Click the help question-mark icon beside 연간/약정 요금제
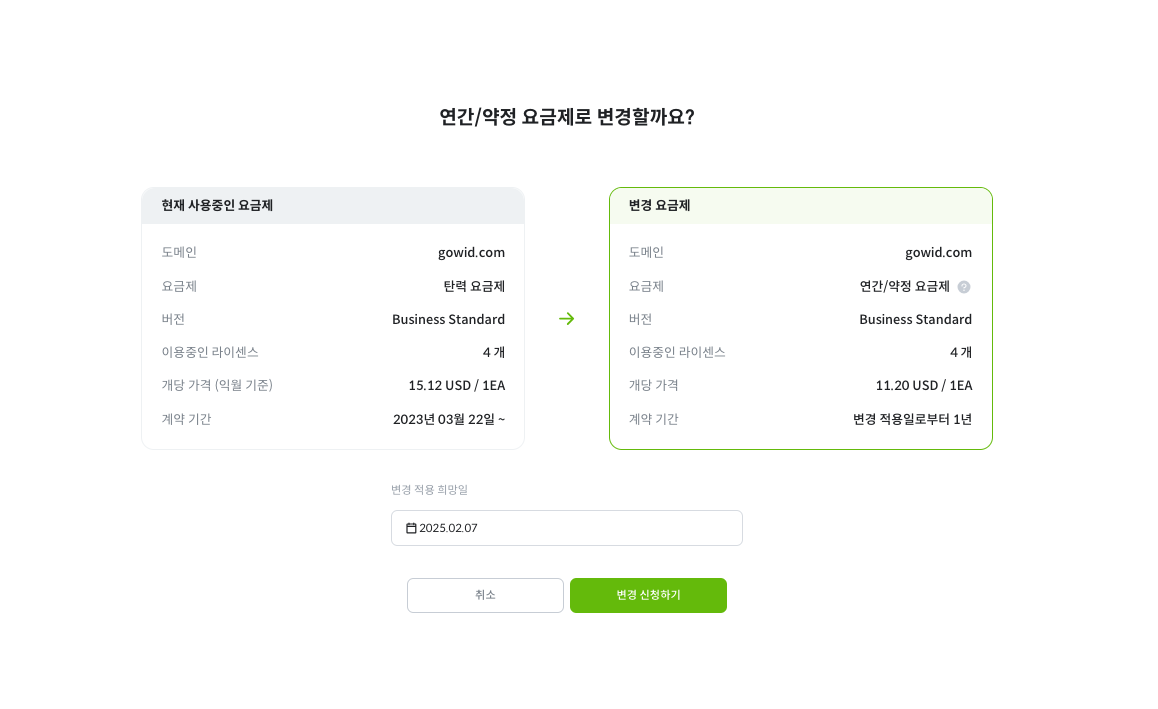 click(x=964, y=287)
